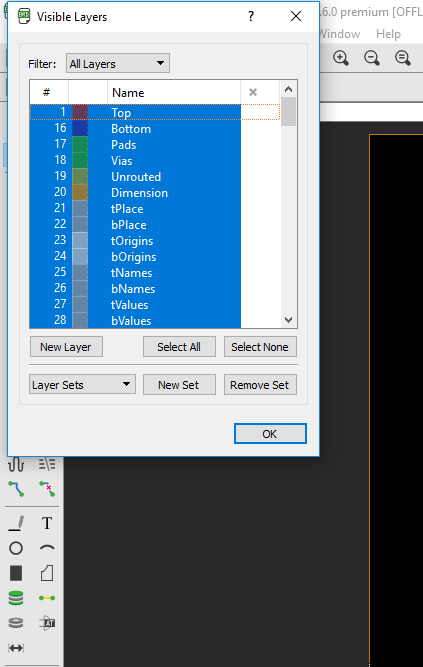Click the tOrigins layer color swatch
The image size is (423, 667).
pos(80,240)
